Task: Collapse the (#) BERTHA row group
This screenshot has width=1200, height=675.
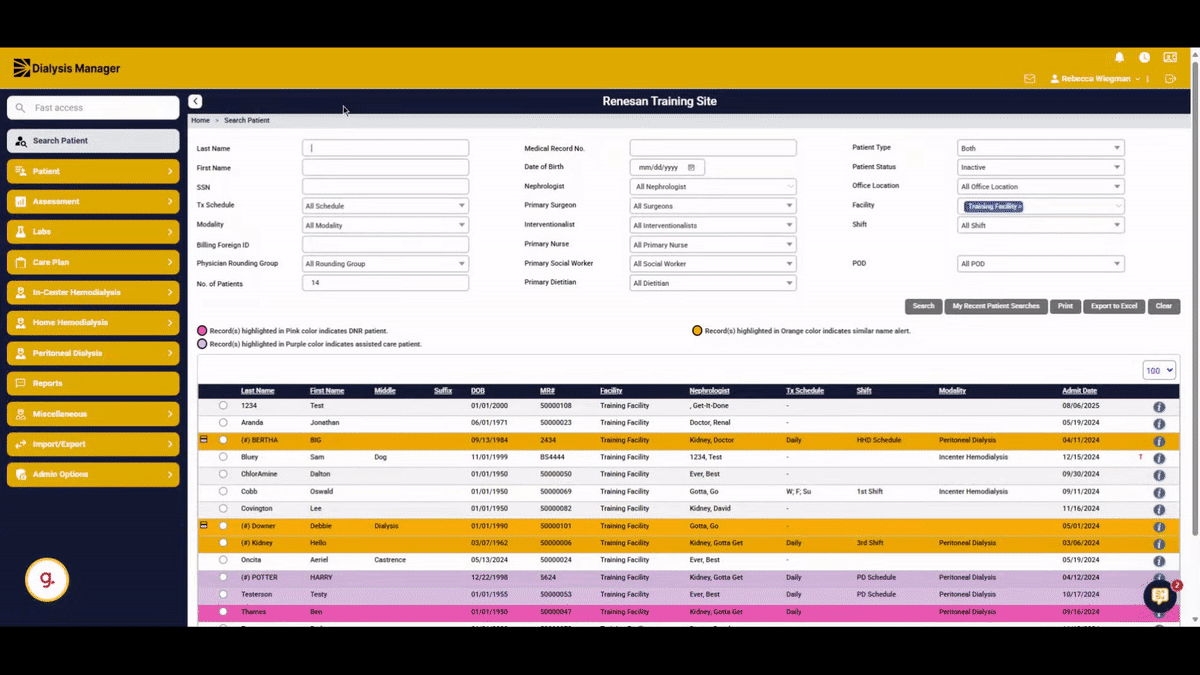Action: tap(204, 440)
